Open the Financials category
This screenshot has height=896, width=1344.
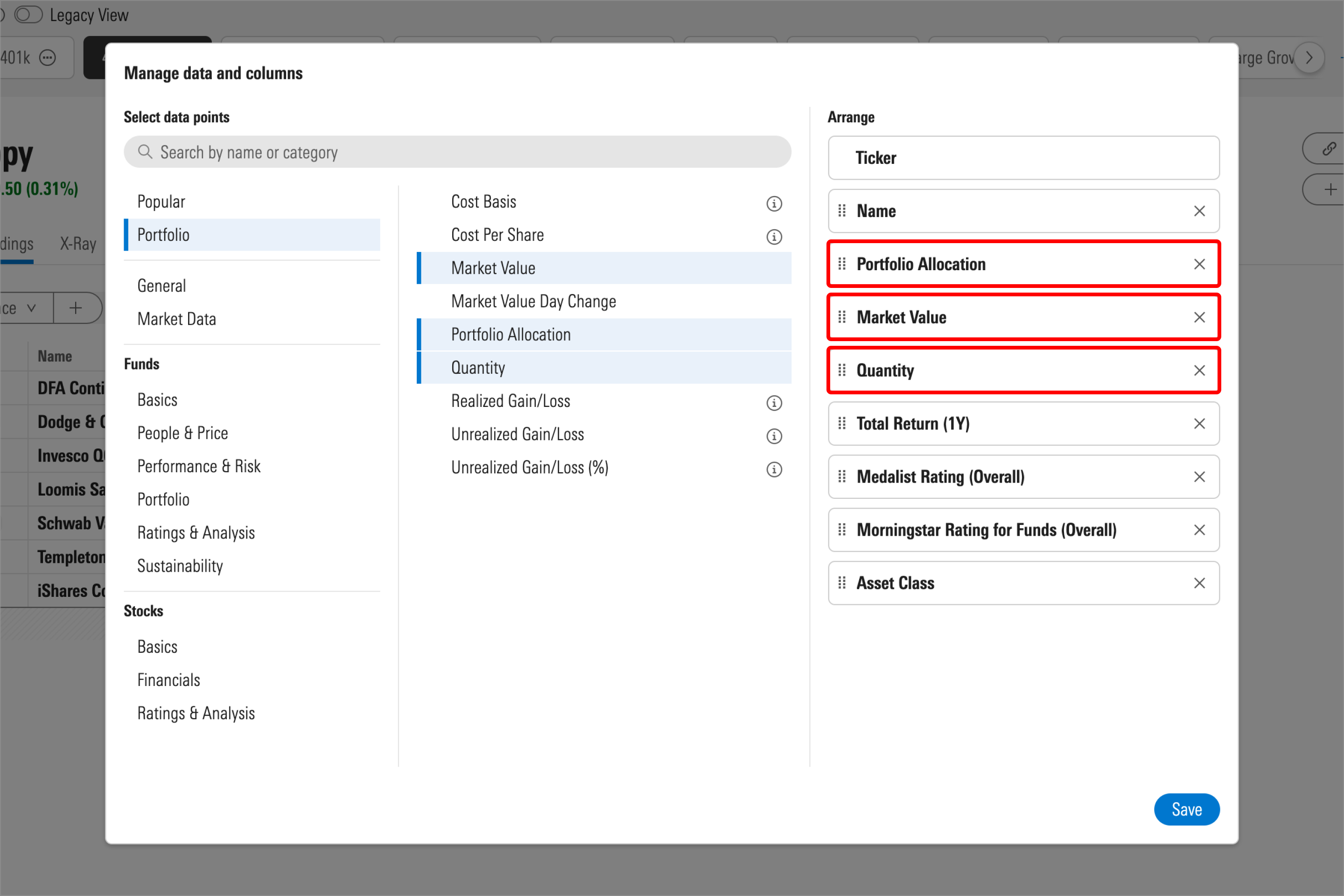pos(252,680)
